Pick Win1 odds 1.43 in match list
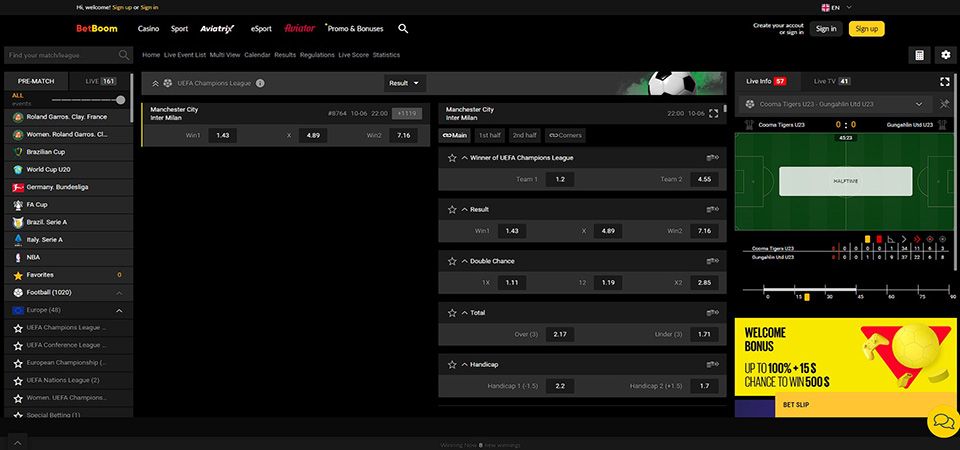 coord(222,135)
